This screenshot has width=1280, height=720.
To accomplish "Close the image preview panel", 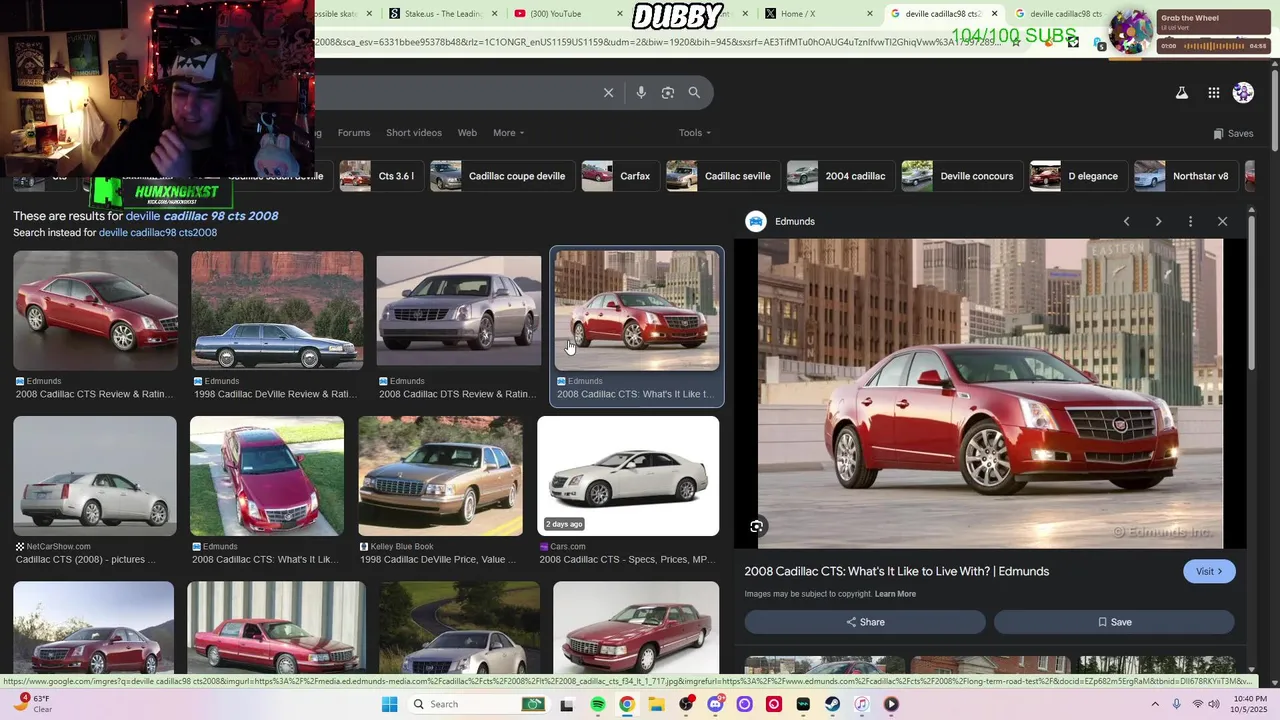I will [x=1222, y=221].
